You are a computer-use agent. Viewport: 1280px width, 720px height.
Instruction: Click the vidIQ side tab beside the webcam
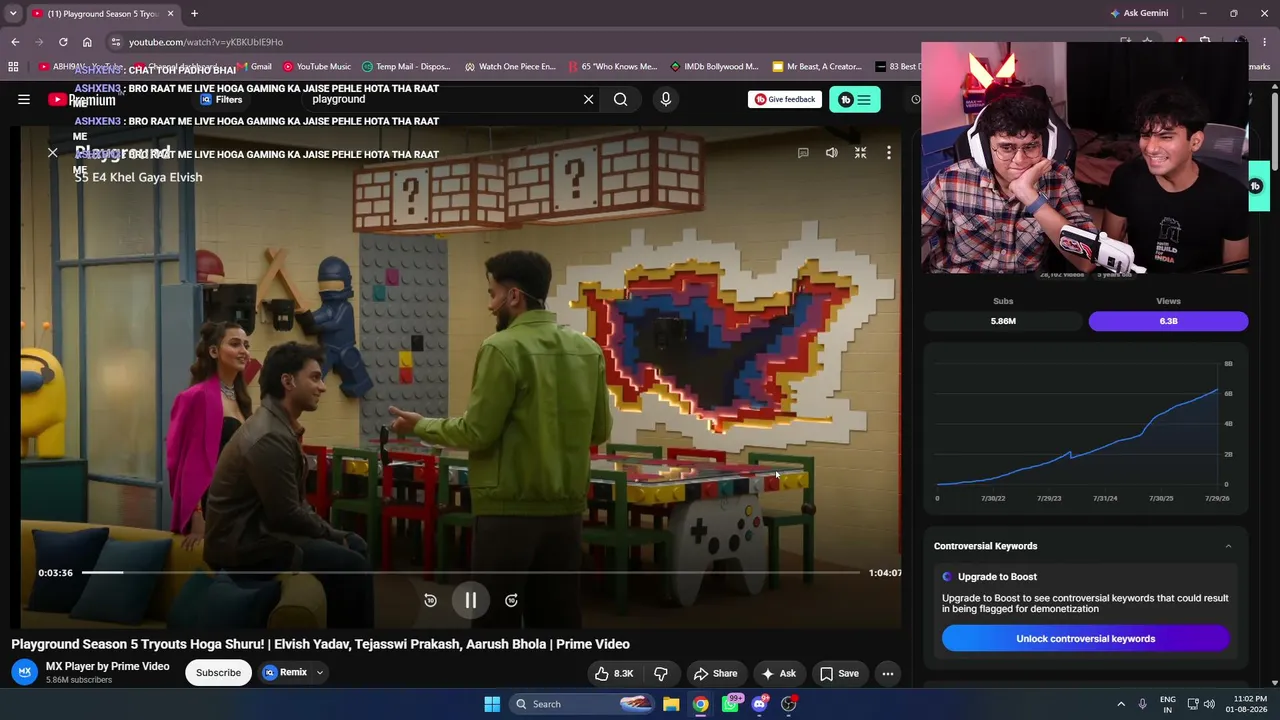point(1258,186)
